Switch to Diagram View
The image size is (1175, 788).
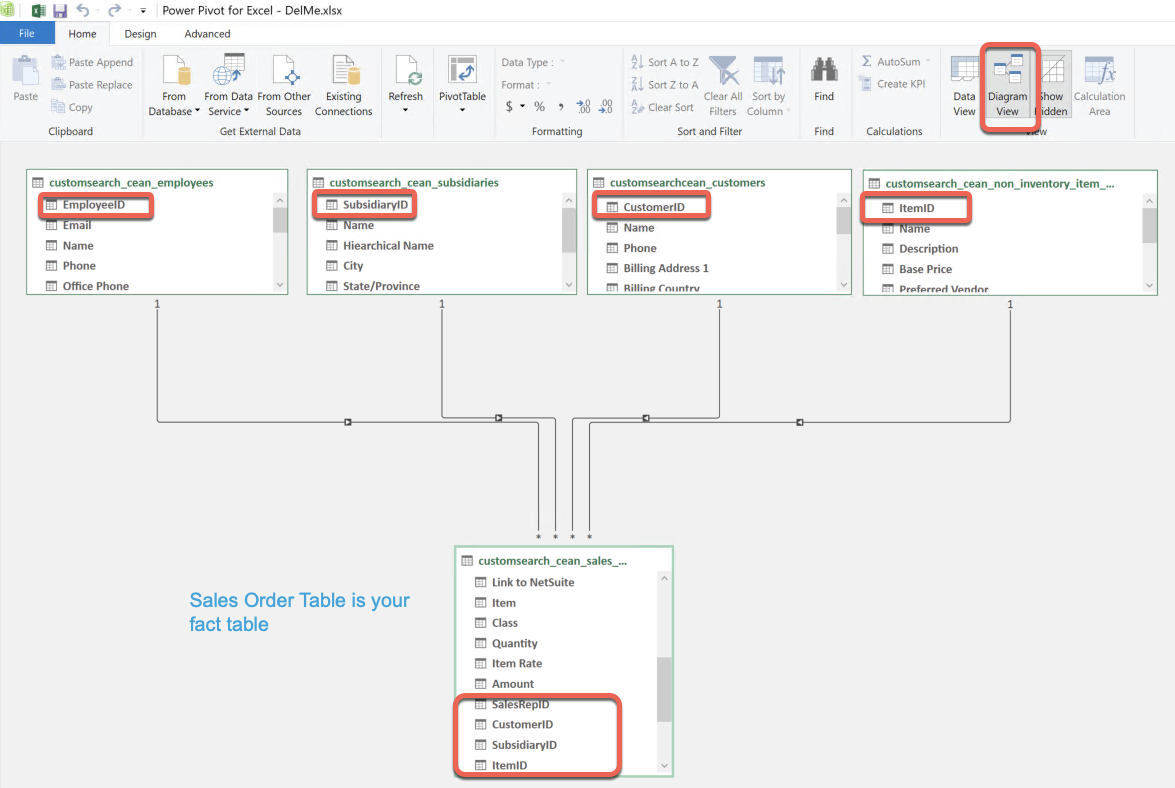1007,85
